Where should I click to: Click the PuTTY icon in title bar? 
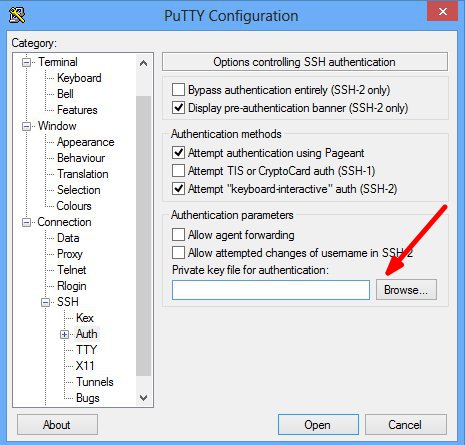17,15
